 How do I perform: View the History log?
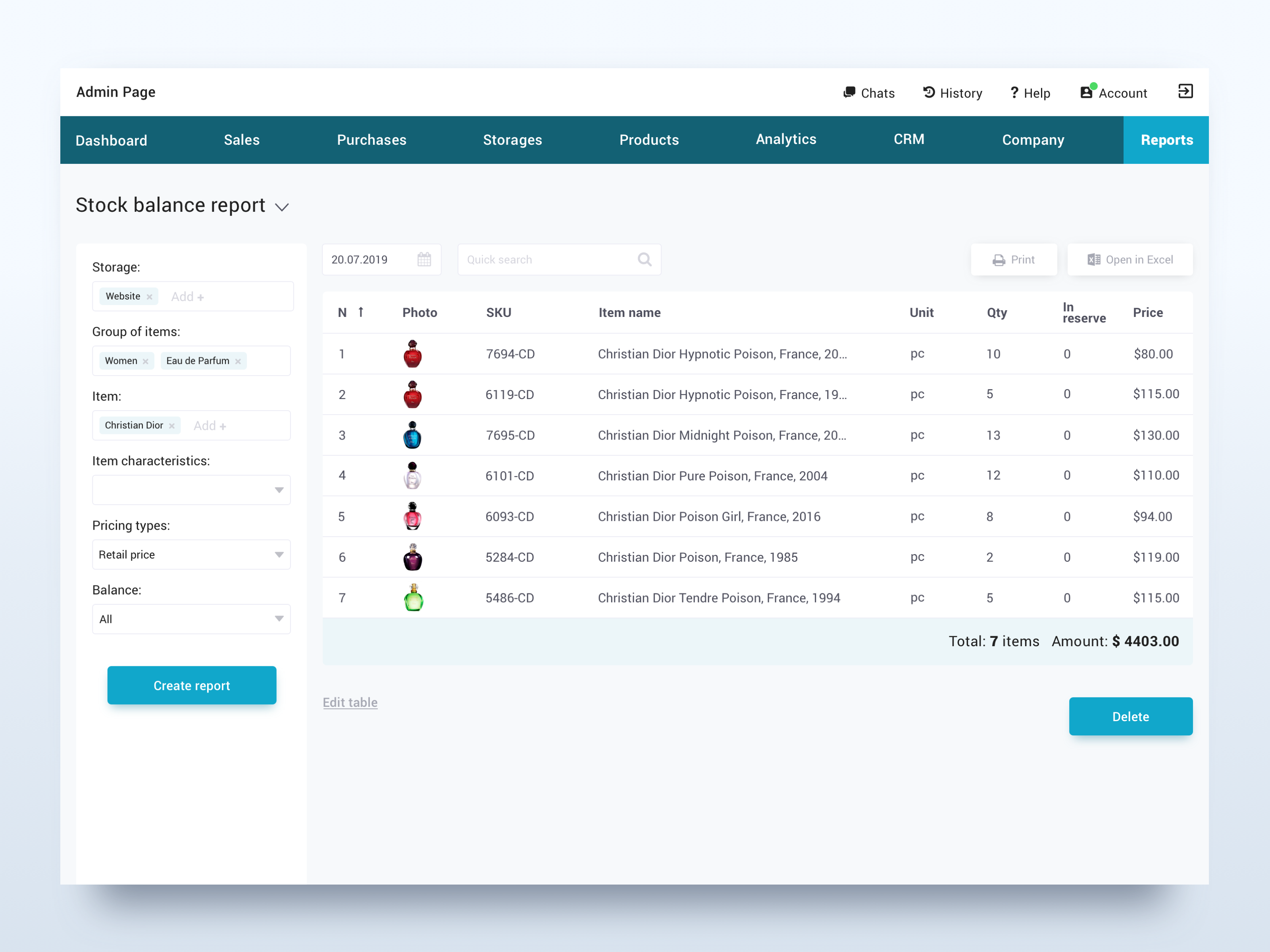[952, 92]
